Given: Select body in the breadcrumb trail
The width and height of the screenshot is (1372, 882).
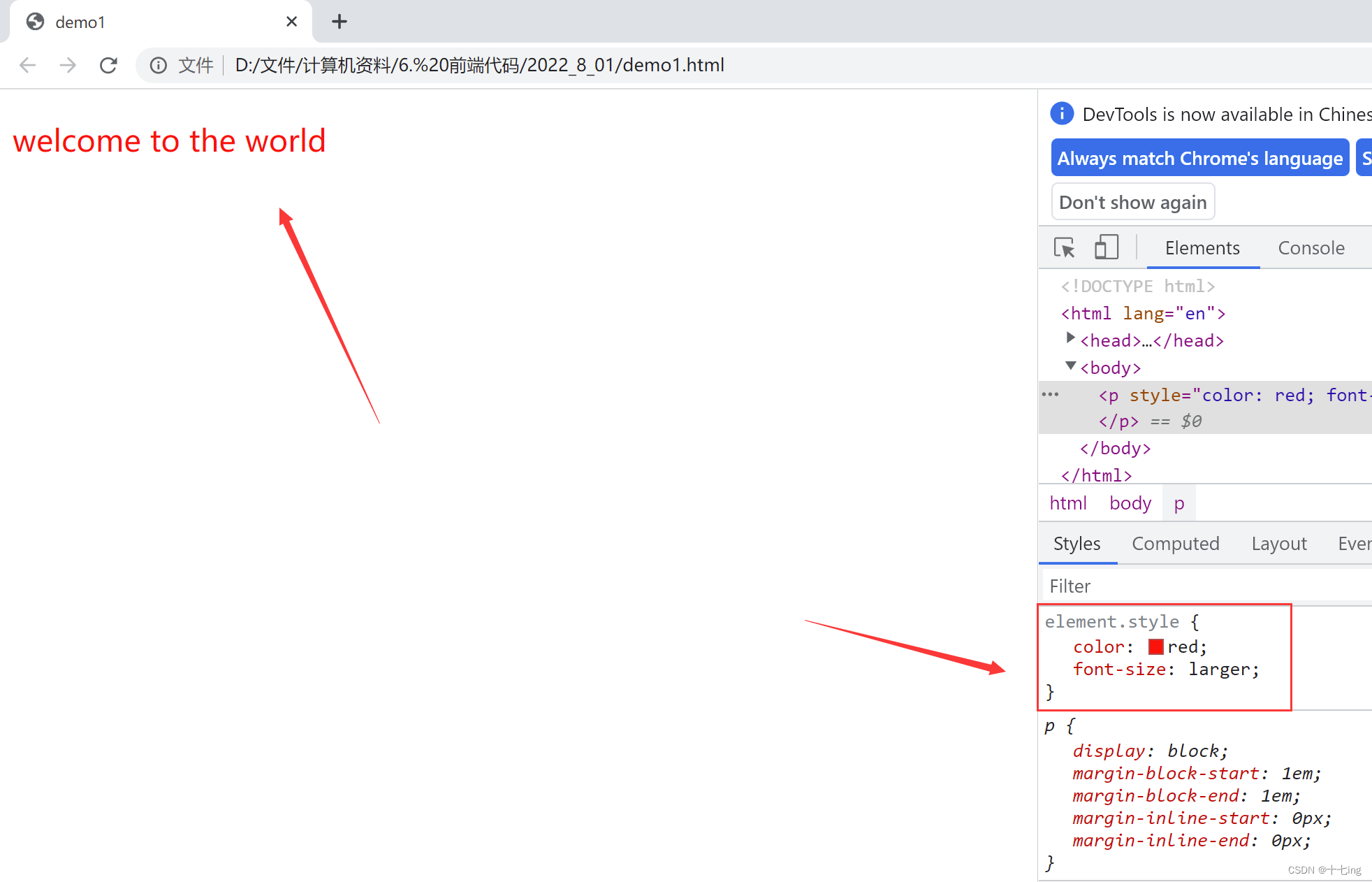Looking at the screenshot, I should pos(1130,503).
